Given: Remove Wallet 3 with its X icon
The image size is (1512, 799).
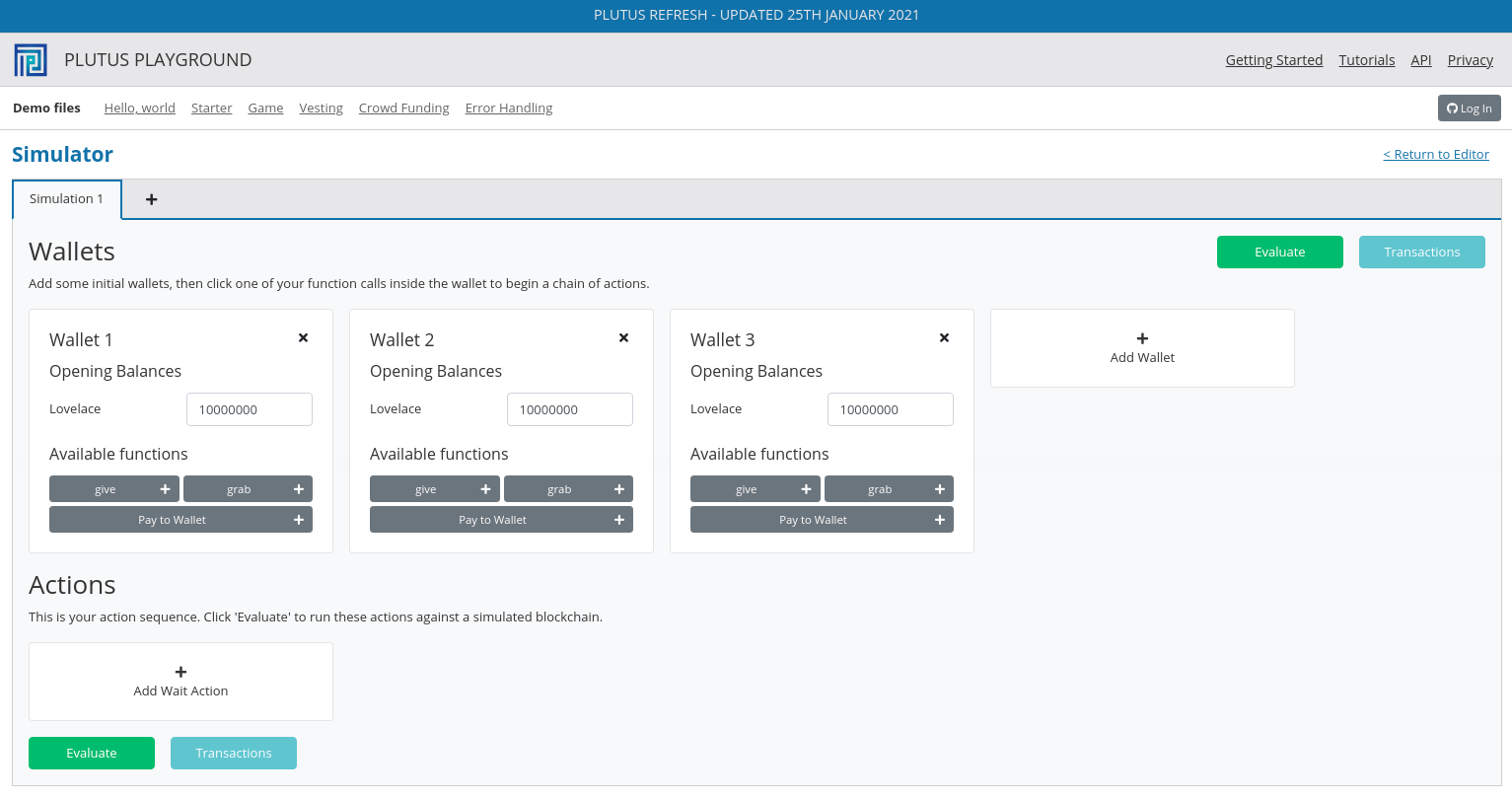Looking at the screenshot, I should [944, 338].
